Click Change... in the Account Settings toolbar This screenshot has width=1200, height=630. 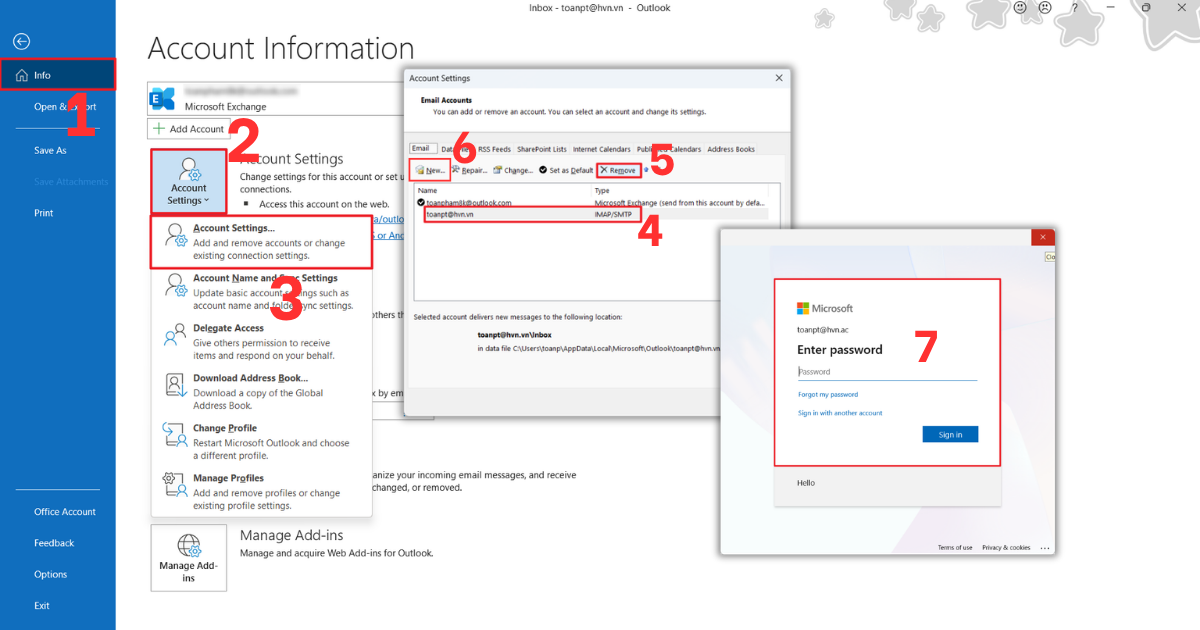tap(513, 170)
